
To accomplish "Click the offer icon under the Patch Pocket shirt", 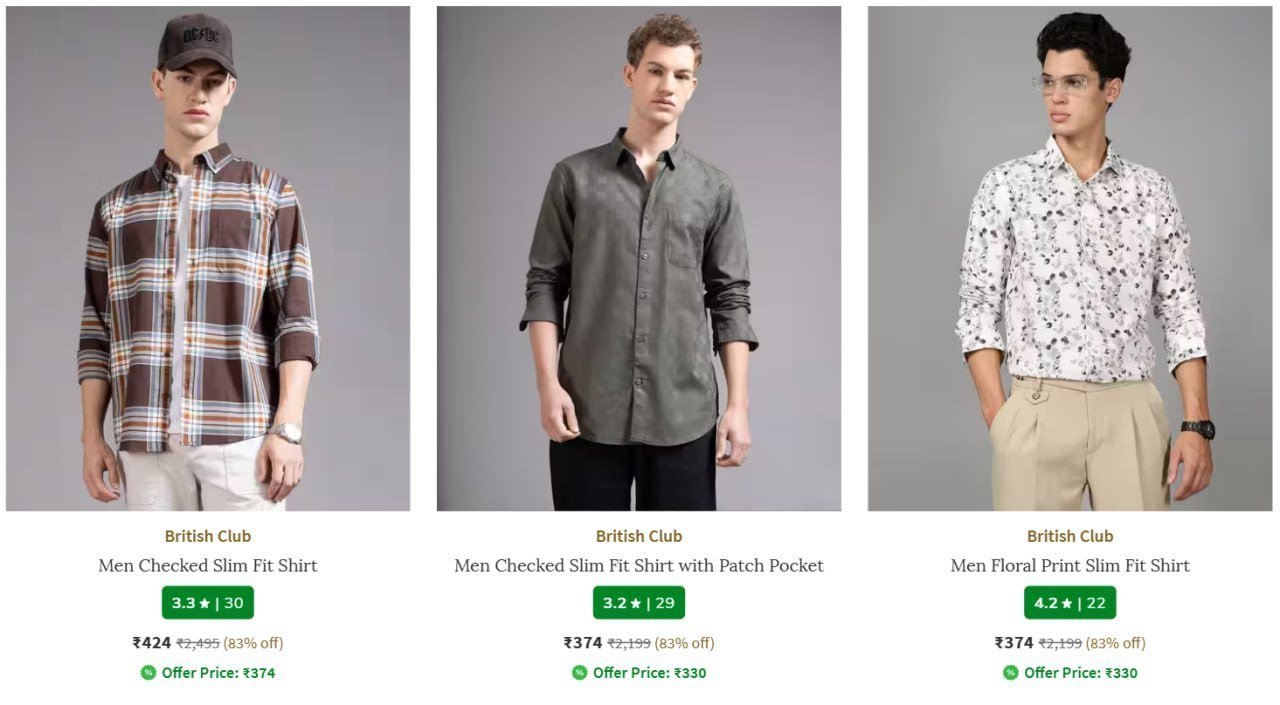I will pos(579,673).
